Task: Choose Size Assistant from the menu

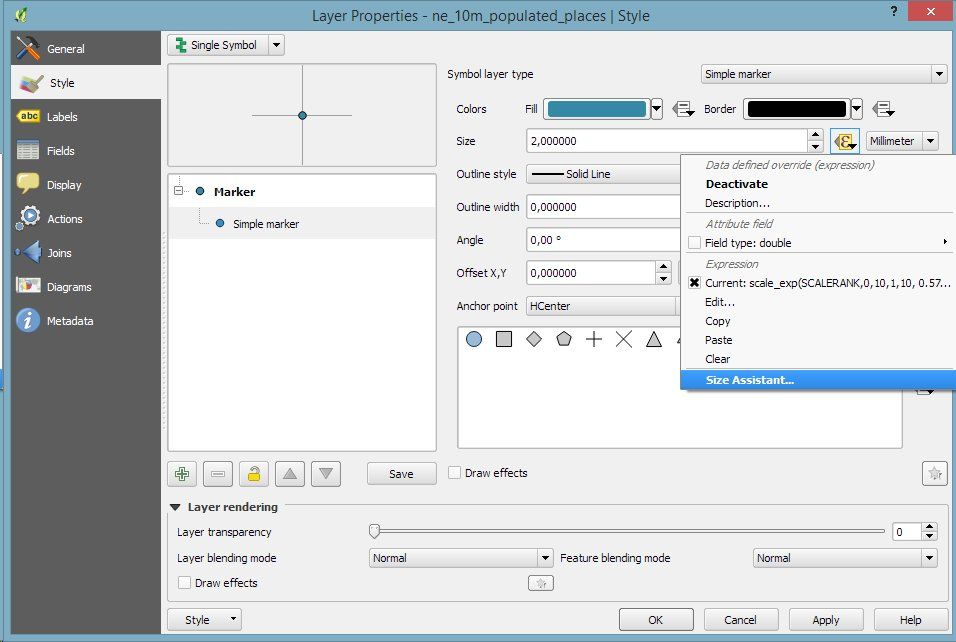Action: click(750, 380)
